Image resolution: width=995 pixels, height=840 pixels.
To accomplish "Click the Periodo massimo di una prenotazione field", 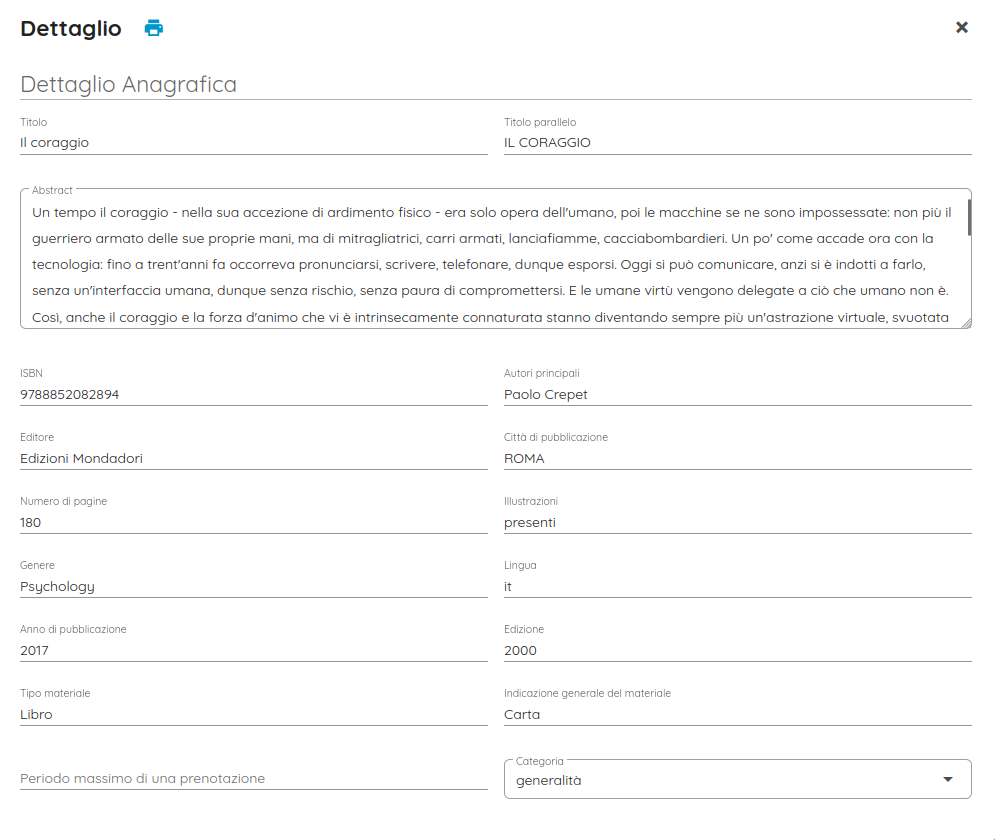I will (253, 778).
